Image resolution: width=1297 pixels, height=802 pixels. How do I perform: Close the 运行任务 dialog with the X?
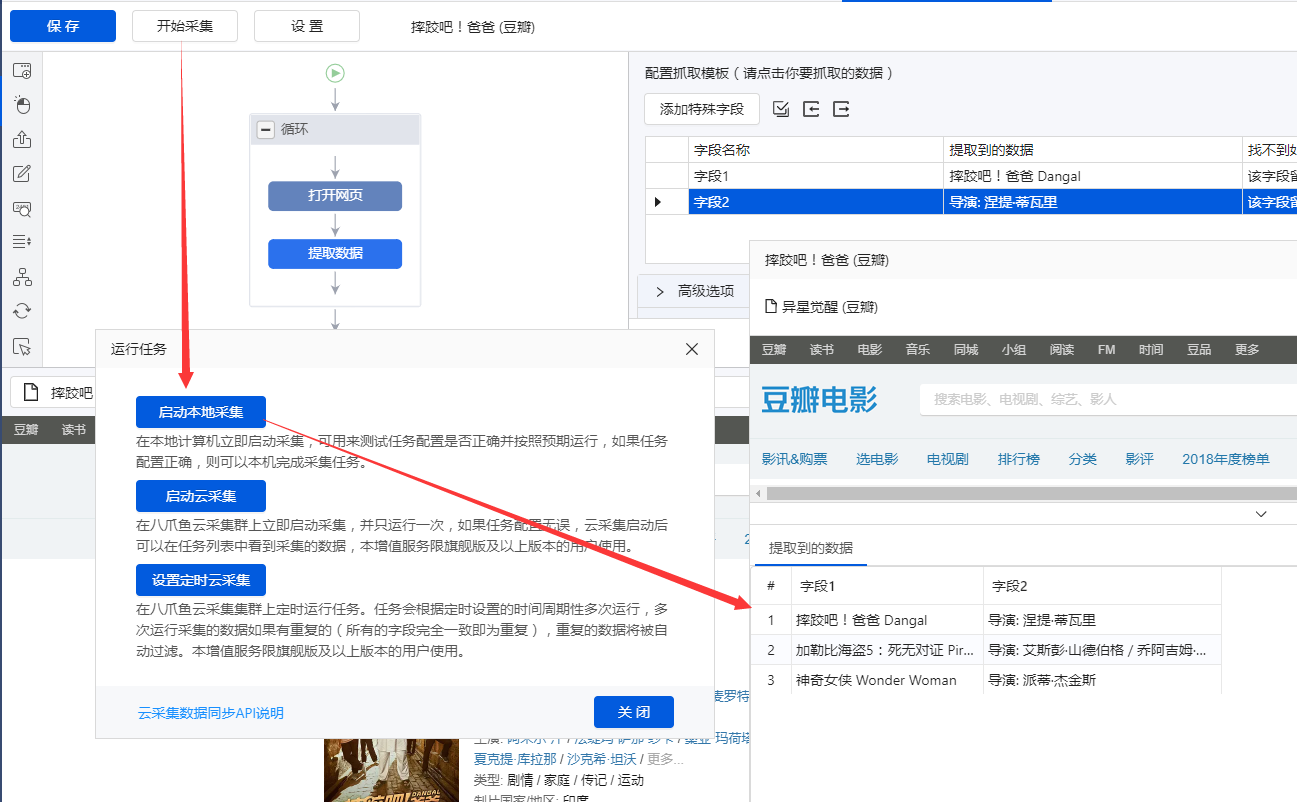pos(692,349)
